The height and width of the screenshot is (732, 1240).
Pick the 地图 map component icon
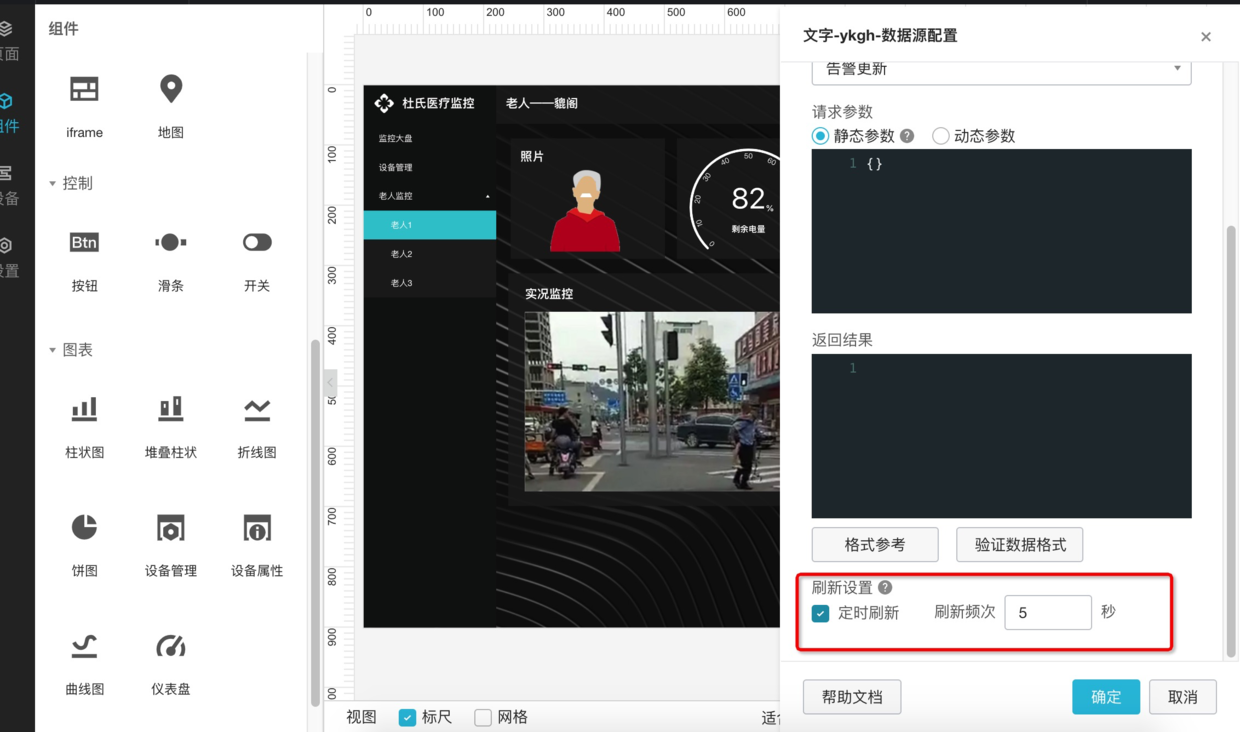point(171,89)
